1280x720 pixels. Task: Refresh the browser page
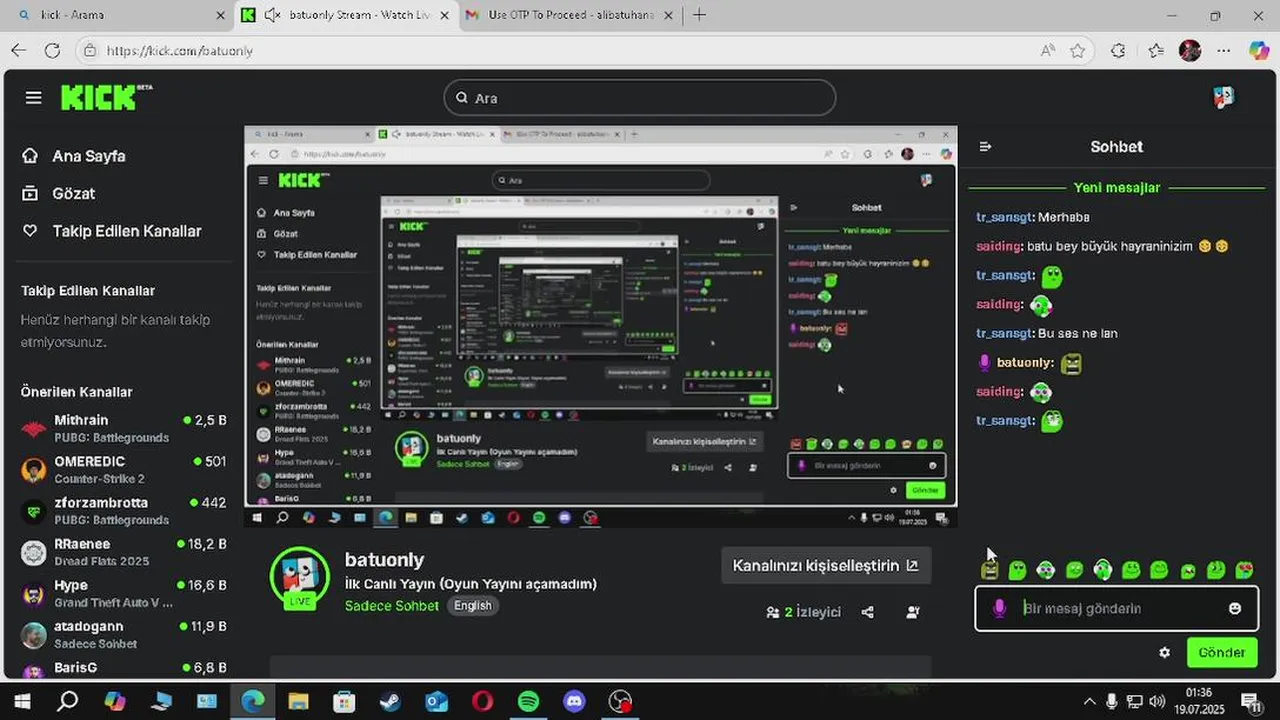tap(53, 50)
